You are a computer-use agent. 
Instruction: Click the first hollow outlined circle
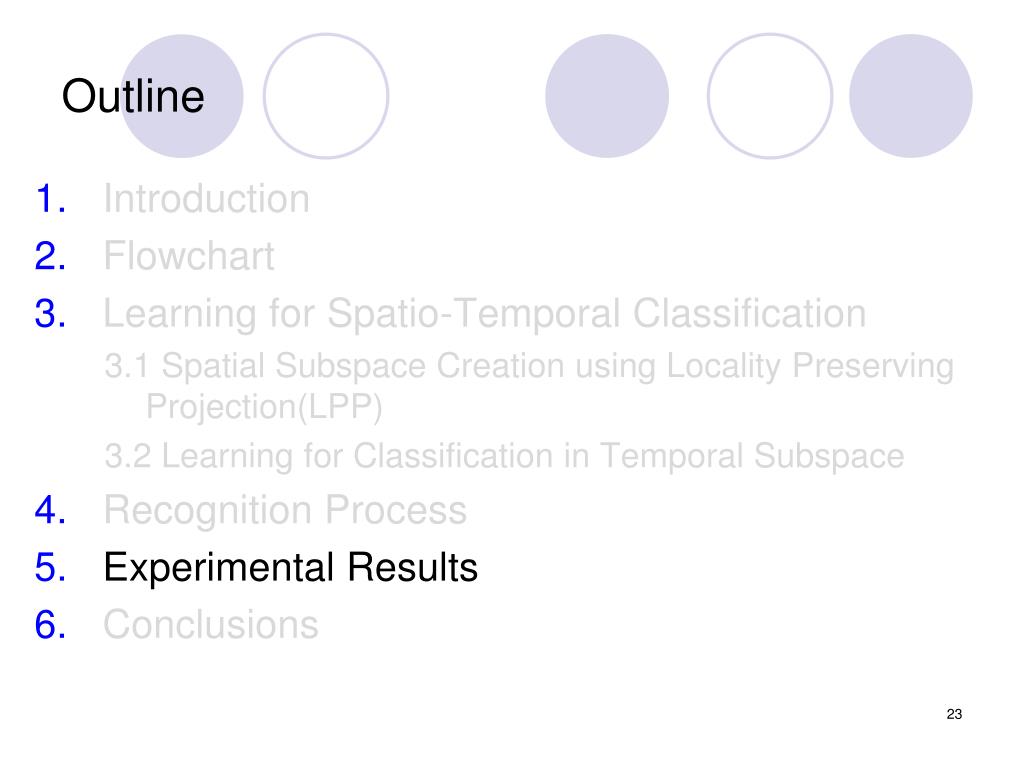pos(326,96)
